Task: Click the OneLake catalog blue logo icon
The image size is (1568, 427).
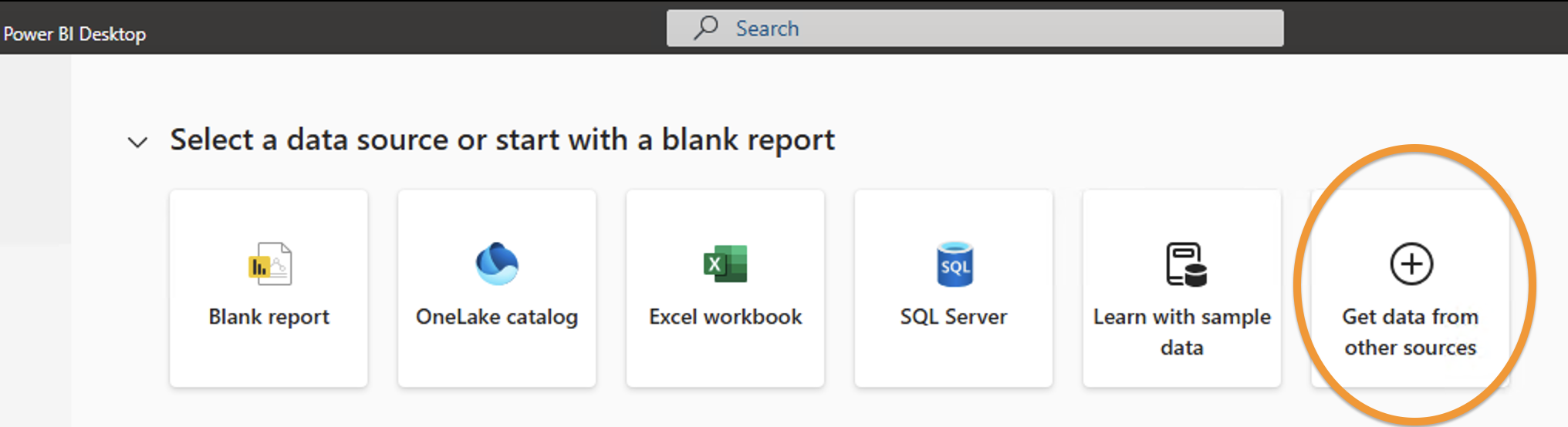Action: tap(497, 264)
